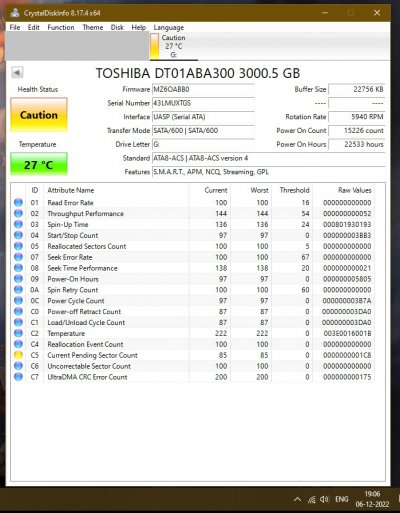
Task: Click the Transfer Mode field
Action: tap(203, 130)
